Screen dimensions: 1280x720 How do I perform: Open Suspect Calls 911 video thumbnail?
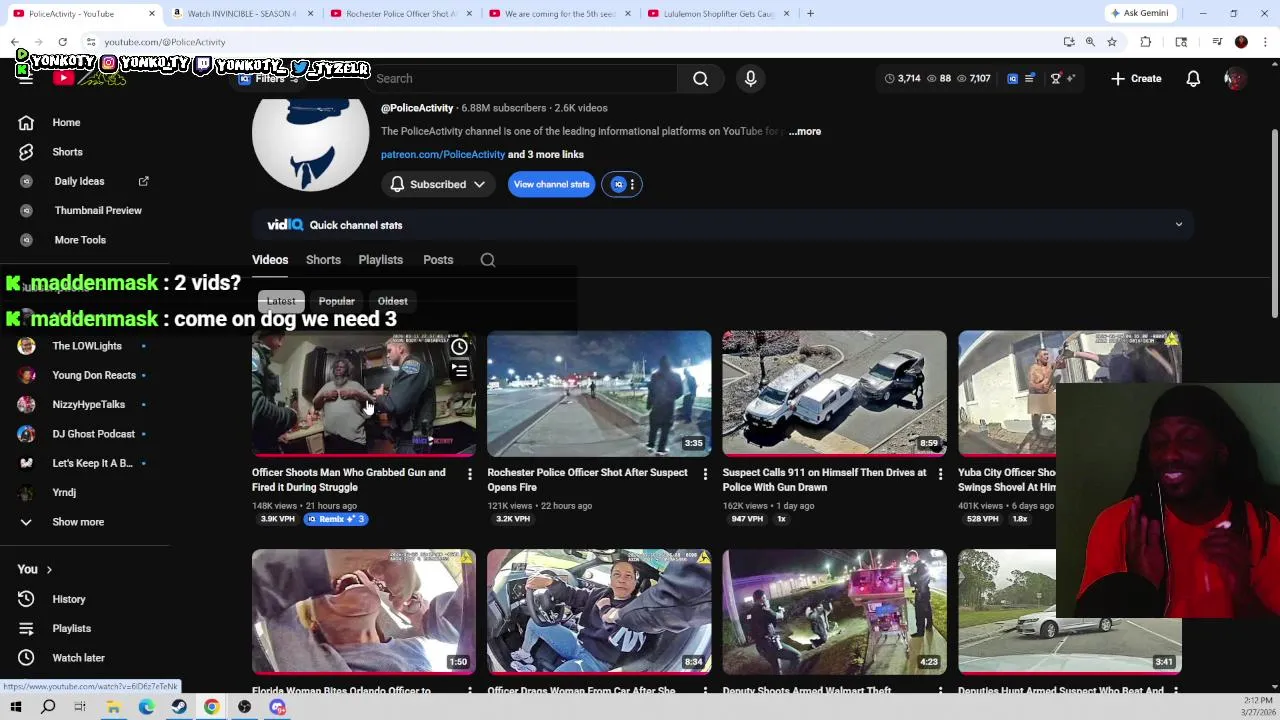pyautogui.click(x=834, y=393)
